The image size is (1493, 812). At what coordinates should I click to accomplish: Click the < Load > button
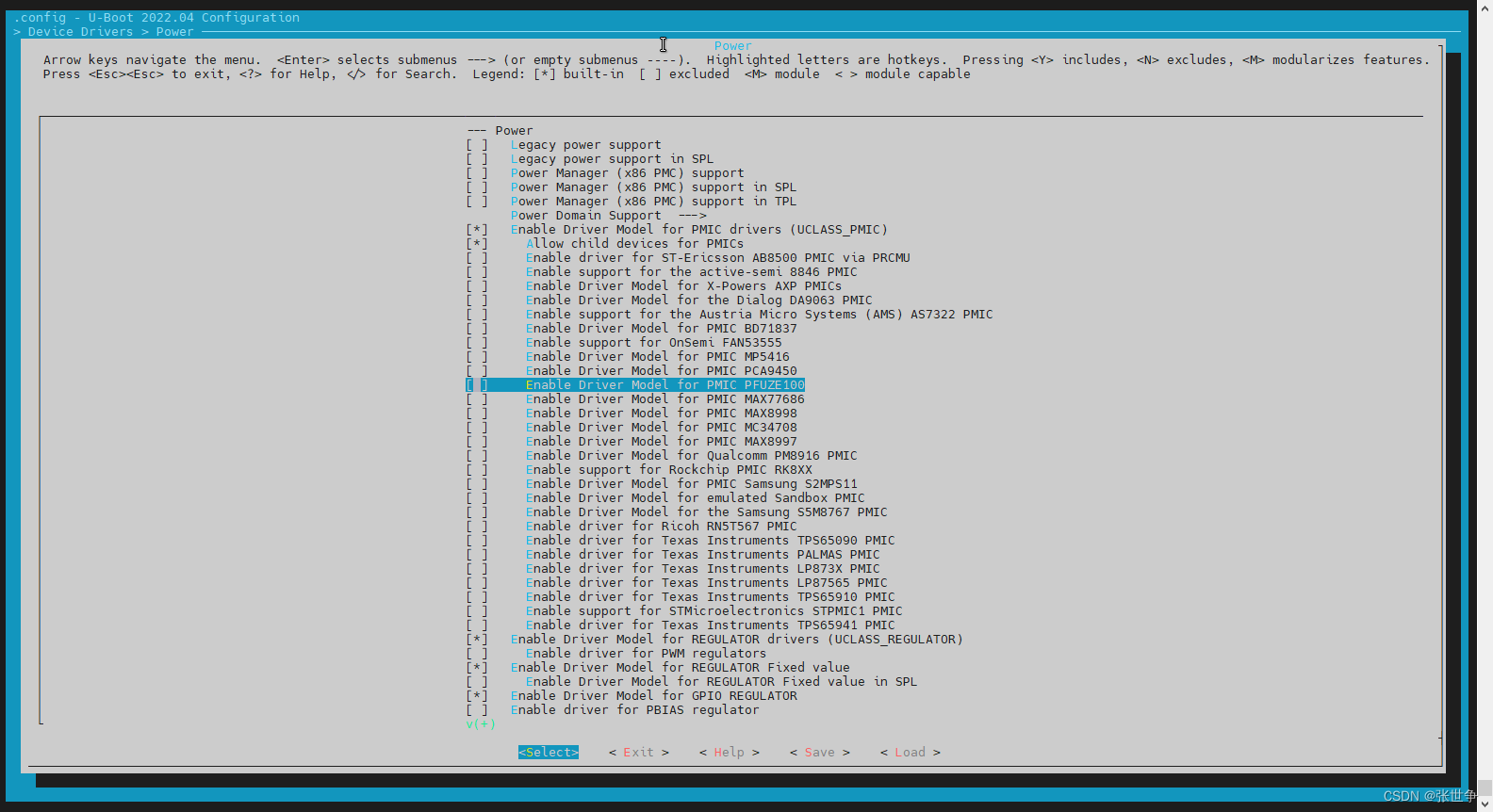point(911,753)
